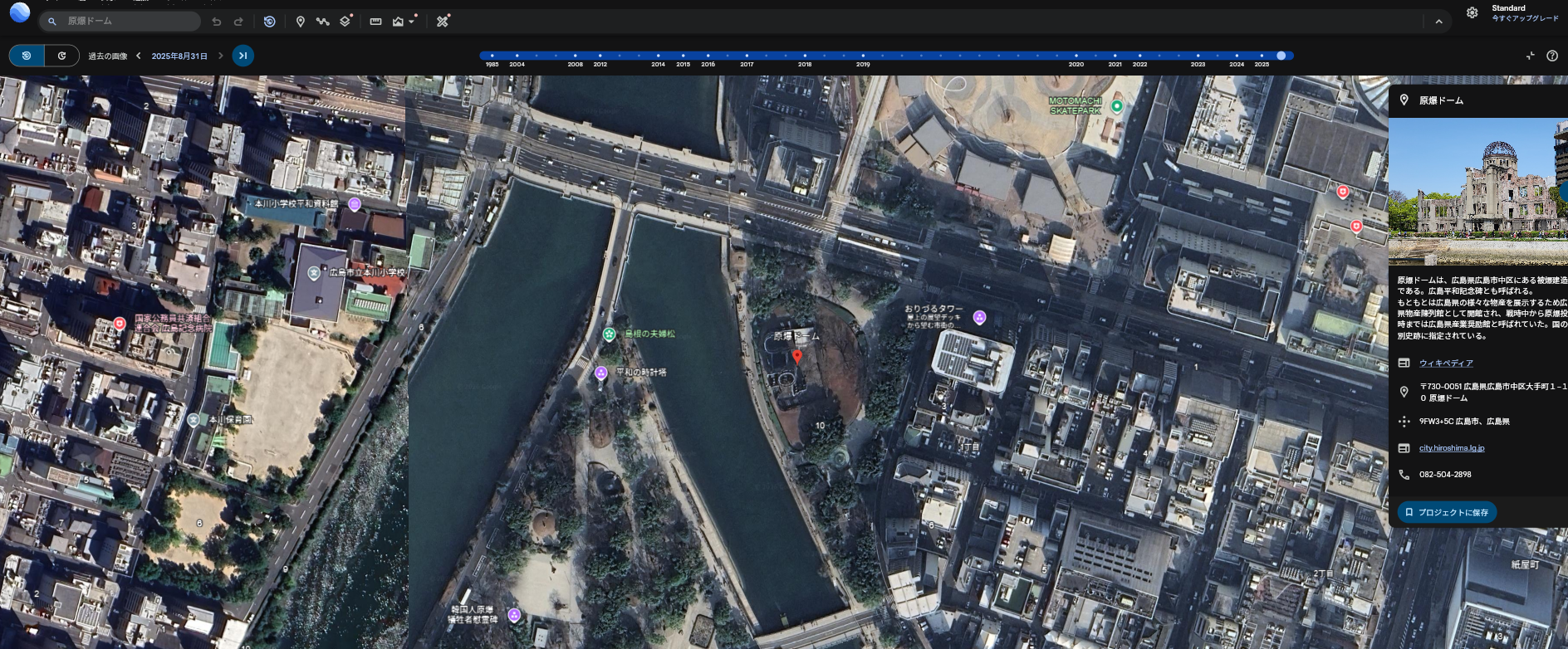Switch to the timelapse mode button
The width and height of the screenshot is (1568, 649).
(x=61, y=56)
